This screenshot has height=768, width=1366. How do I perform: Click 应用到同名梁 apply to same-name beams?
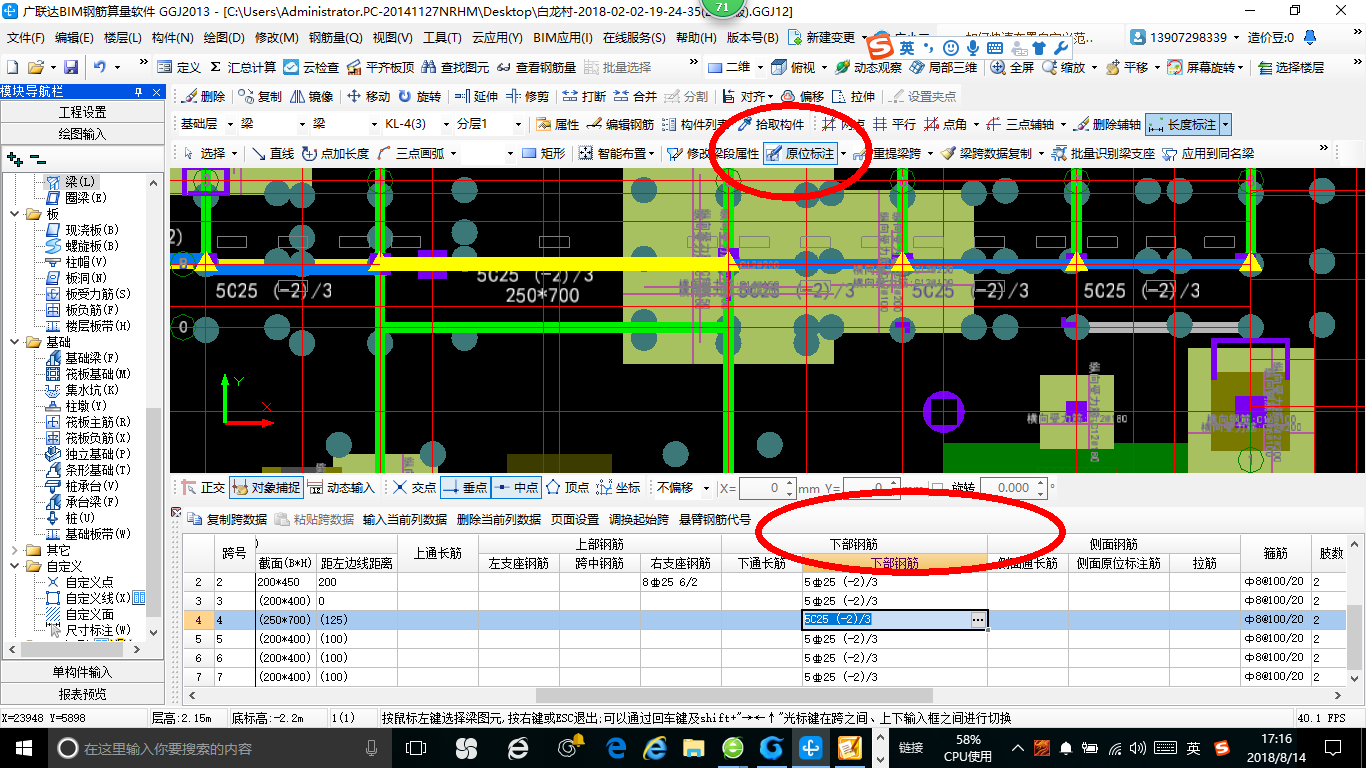point(1209,154)
